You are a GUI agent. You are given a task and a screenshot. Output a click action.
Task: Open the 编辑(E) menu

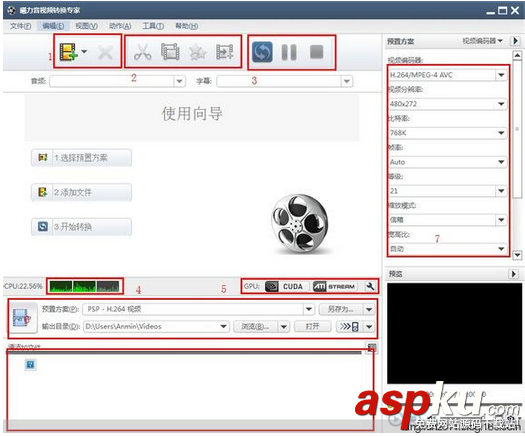pyautogui.click(x=54, y=26)
